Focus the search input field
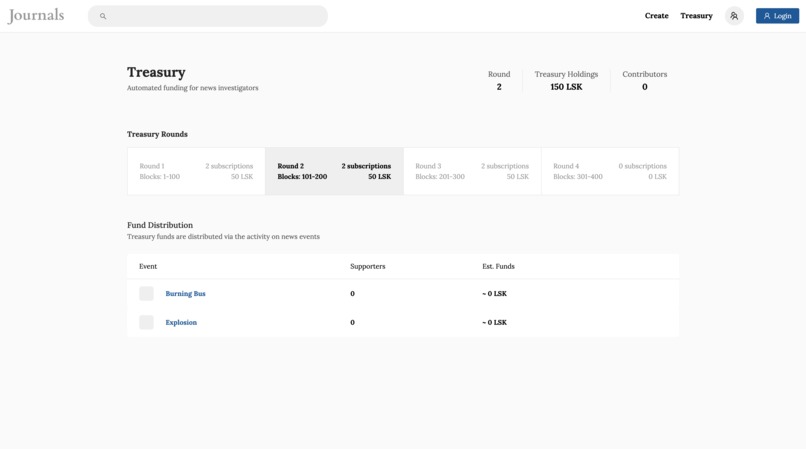806x449 pixels. tap(215, 16)
